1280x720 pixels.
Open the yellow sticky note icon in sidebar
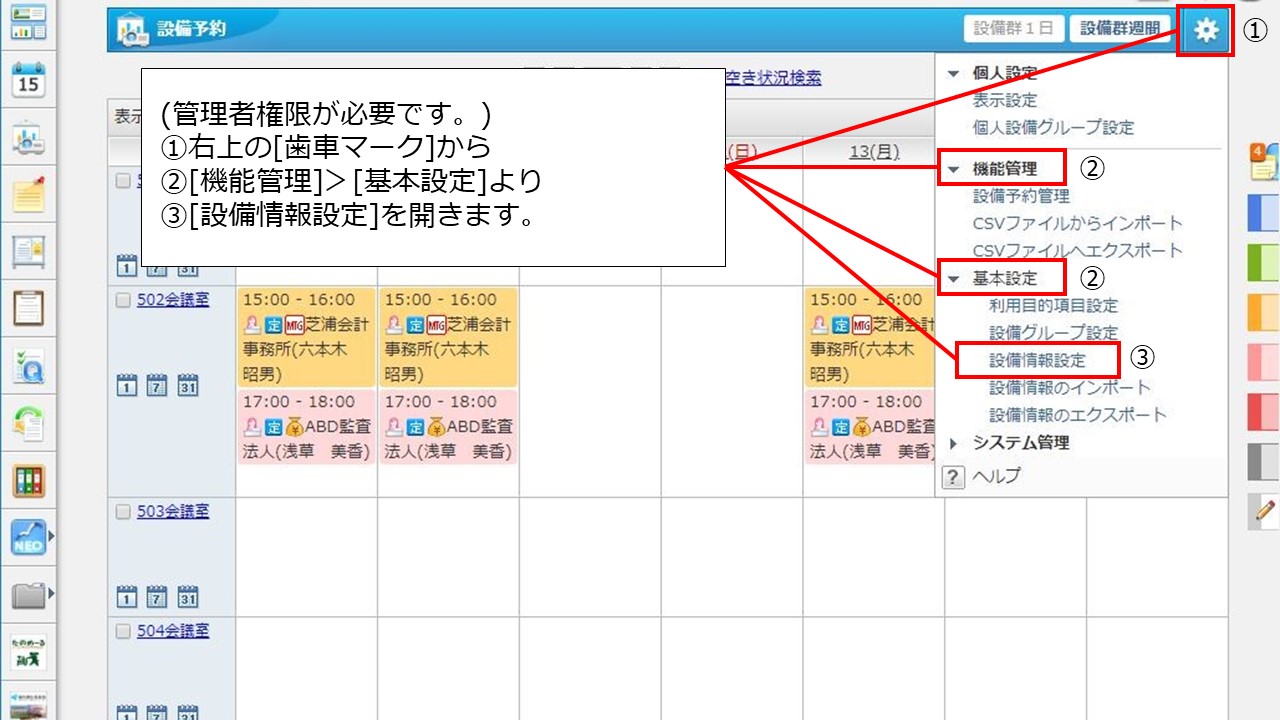pos(28,194)
